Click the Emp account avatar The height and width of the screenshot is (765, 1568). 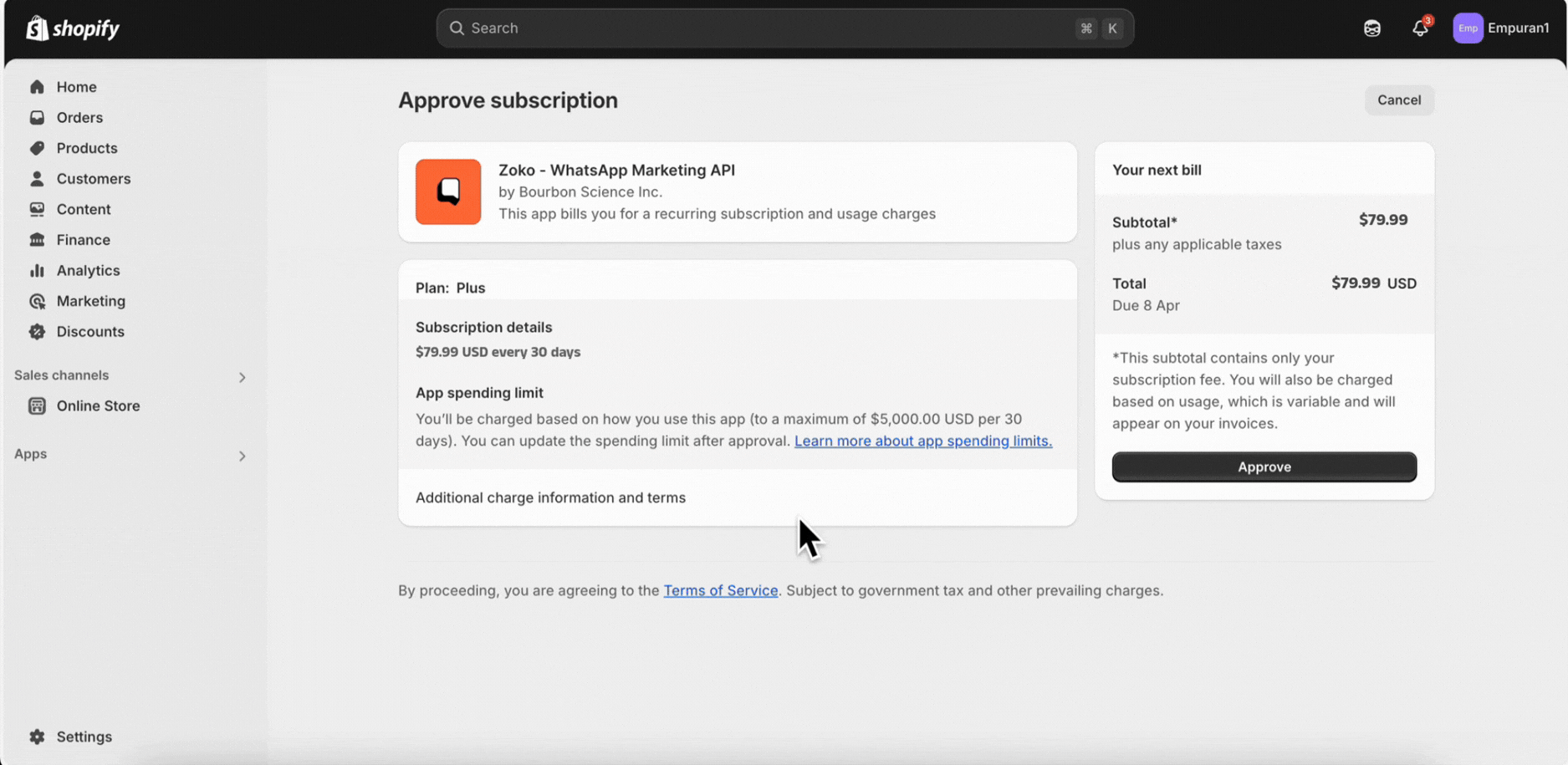(x=1468, y=28)
